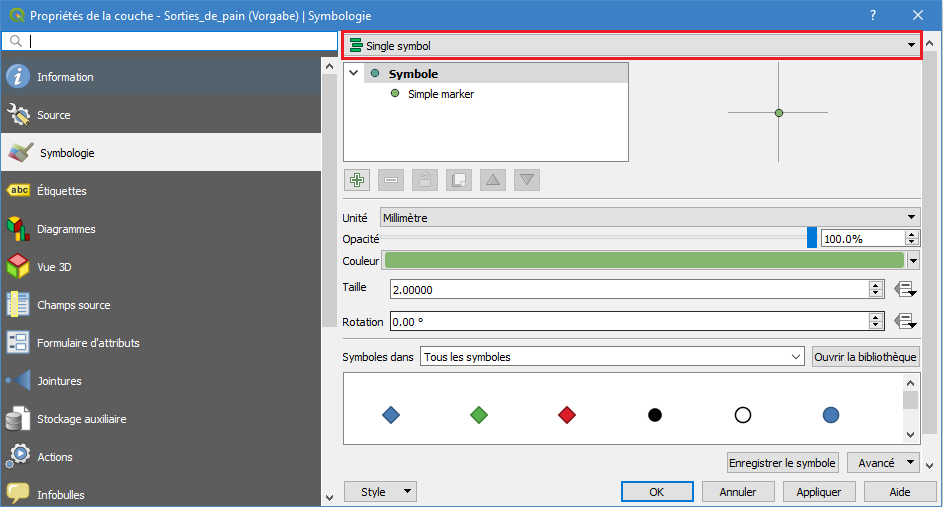The width and height of the screenshot is (943, 507).
Task: Open the Tous les symboles dropdown
Action: point(612,357)
